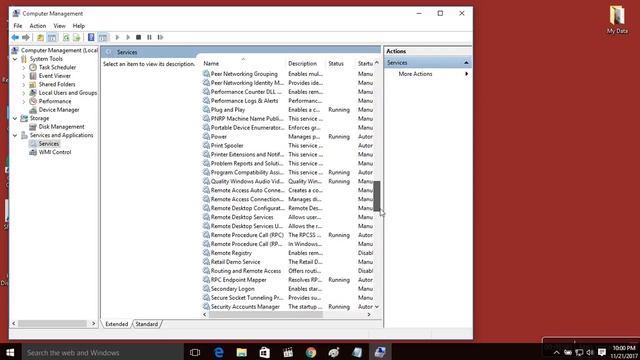The height and width of the screenshot is (360, 640).
Task: Open the My Data desktop folder
Action: (617, 20)
